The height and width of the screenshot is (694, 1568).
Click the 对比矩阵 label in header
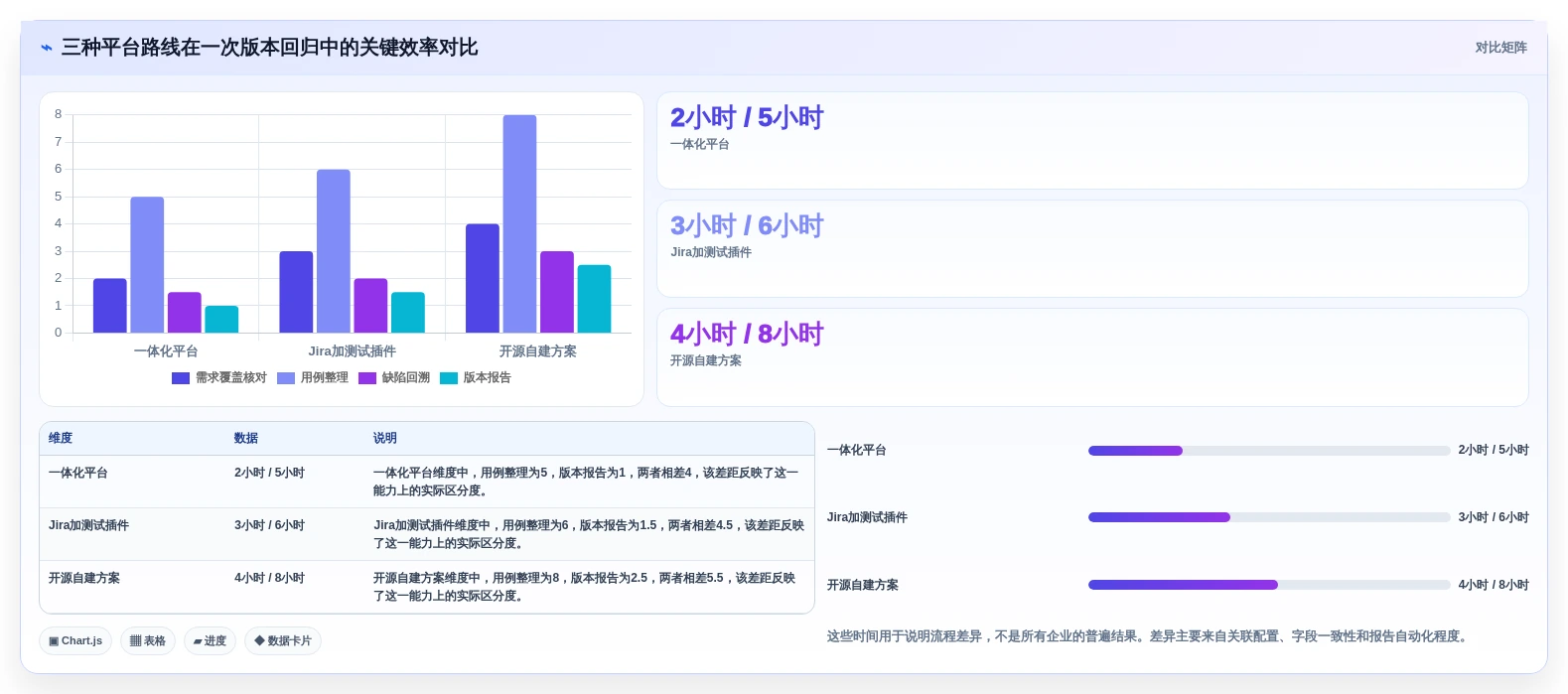tap(1500, 48)
